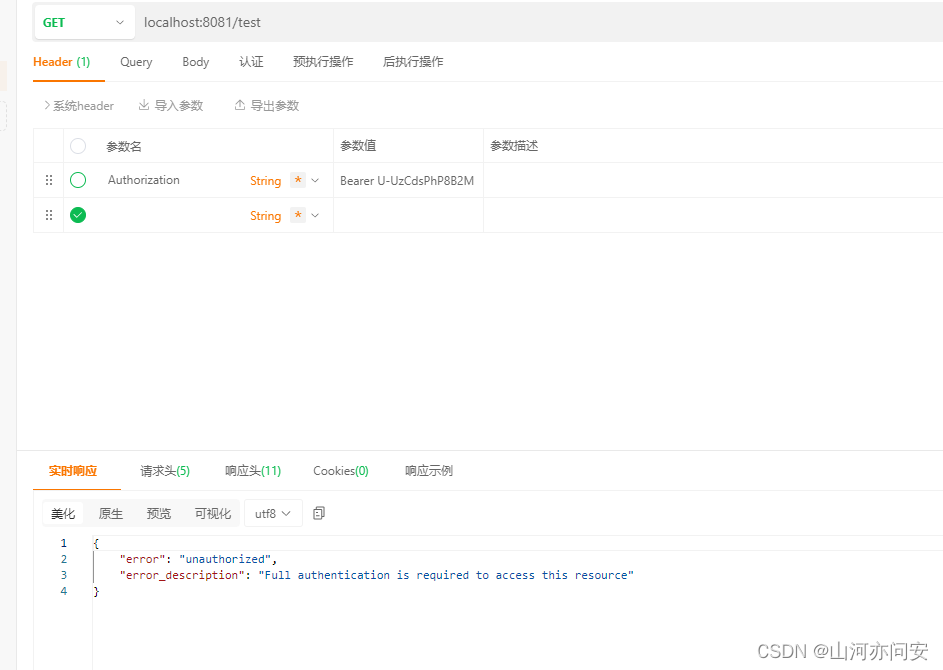The image size is (943, 670).
Task: Click the Authorization row drag handle
Action: tap(48, 180)
